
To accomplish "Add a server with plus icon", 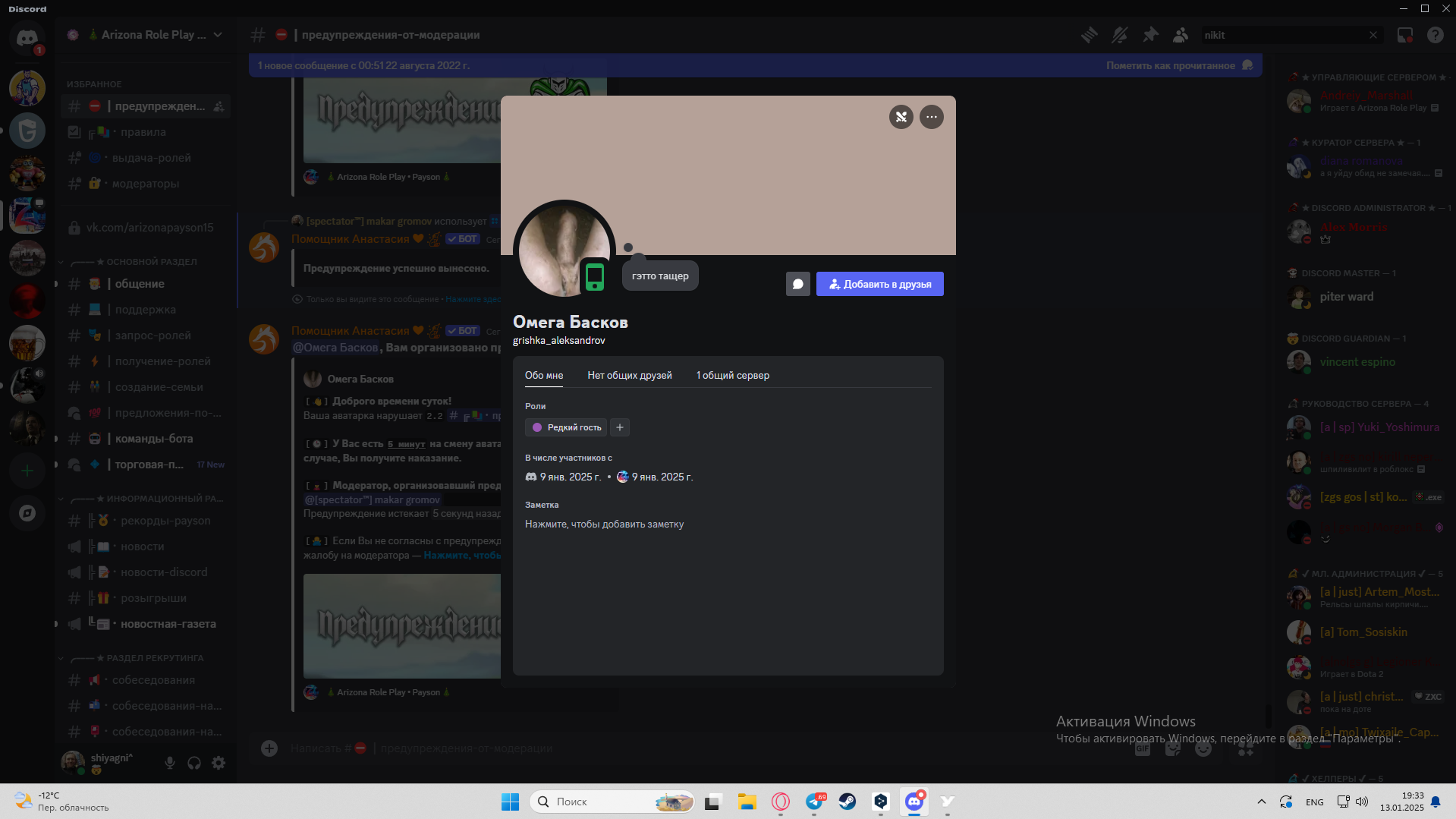I will [27, 471].
